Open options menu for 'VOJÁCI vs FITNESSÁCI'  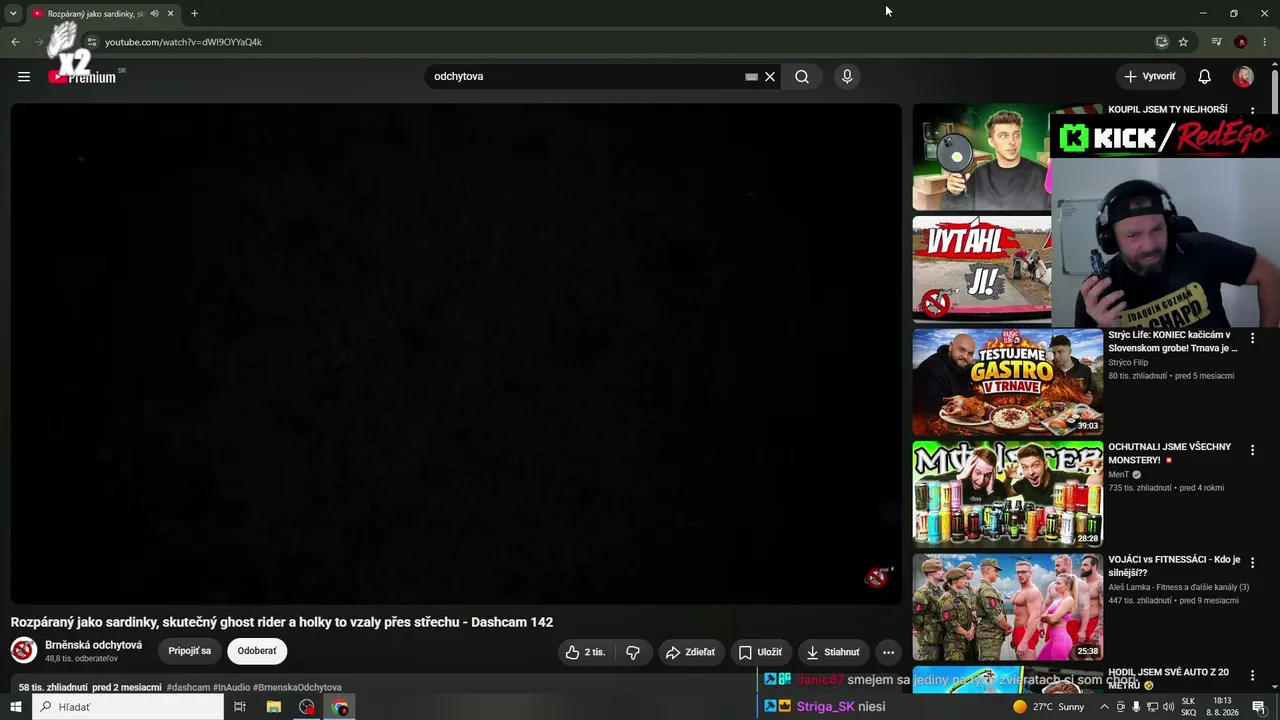click(x=1252, y=563)
